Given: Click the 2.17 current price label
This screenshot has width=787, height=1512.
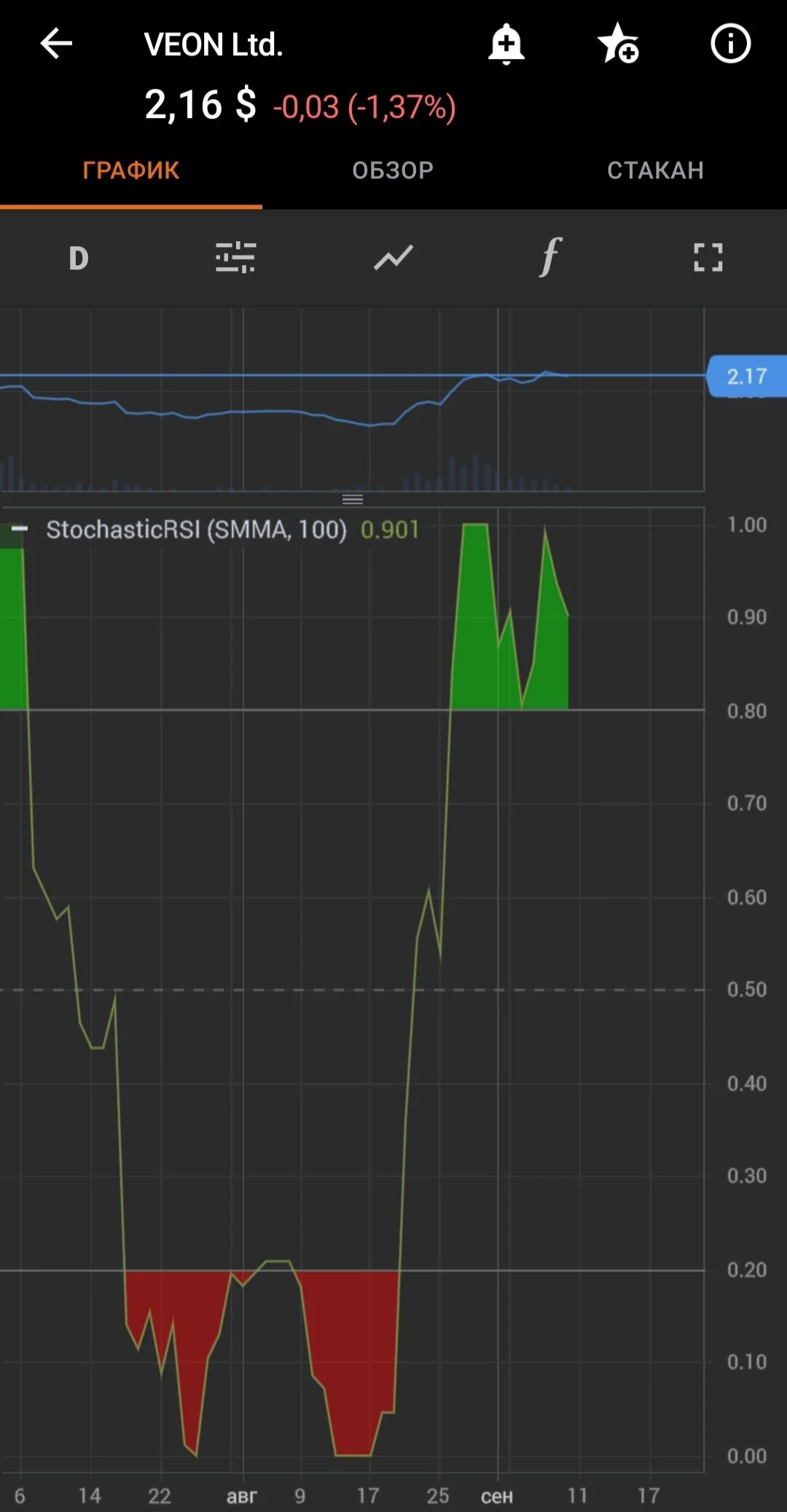Looking at the screenshot, I should [x=747, y=376].
